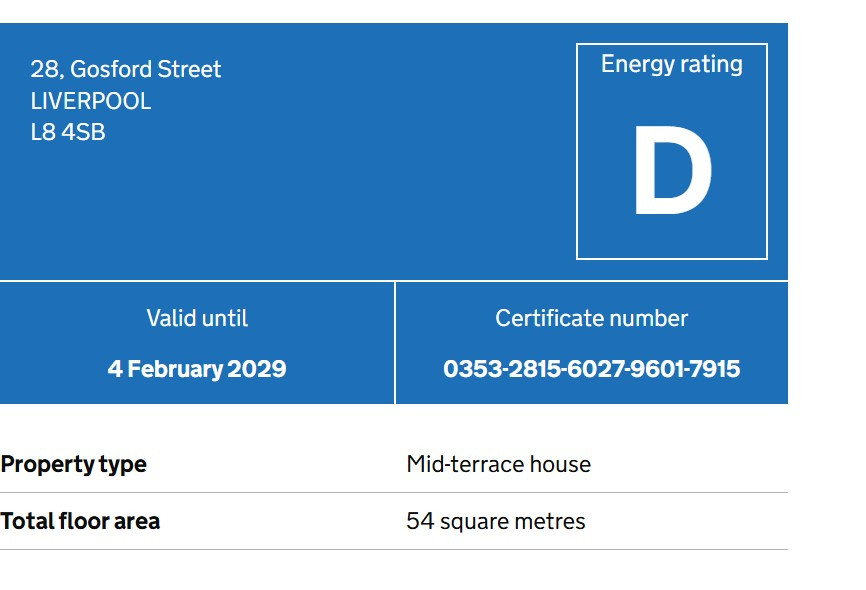Click the Certificate number label
The height and width of the screenshot is (590, 866).
(x=591, y=319)
